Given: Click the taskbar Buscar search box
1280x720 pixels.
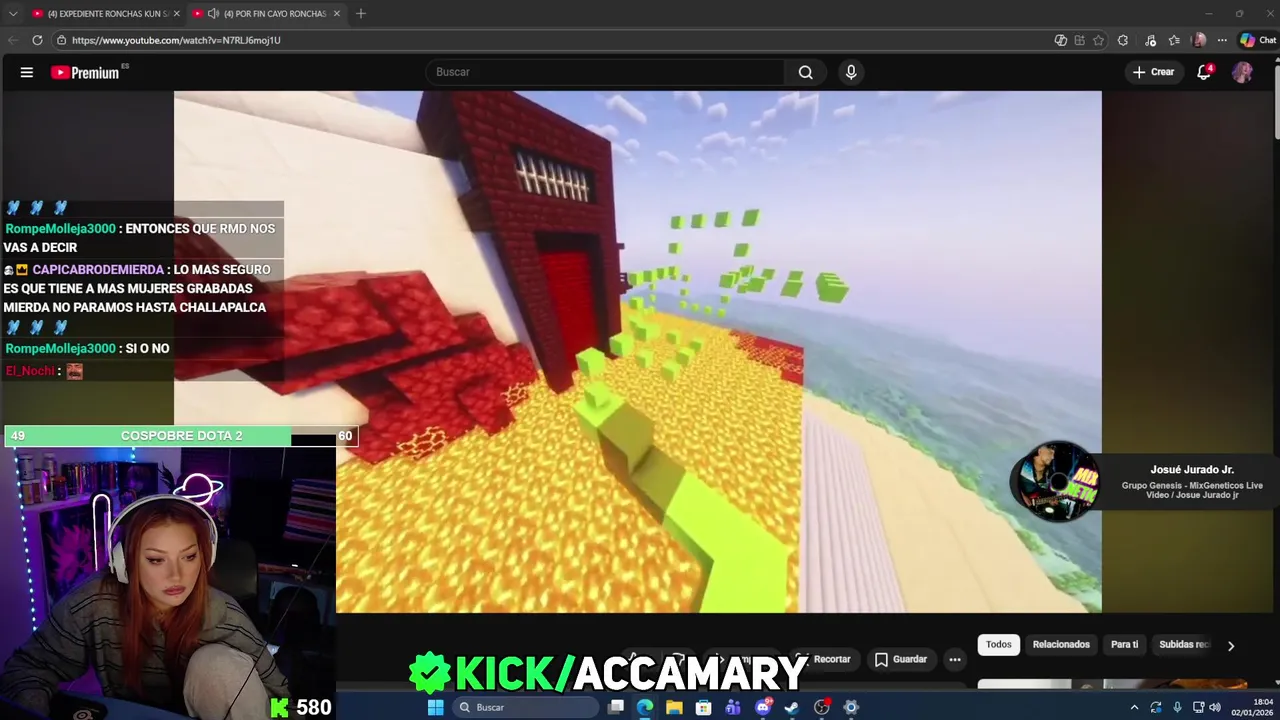Looking at the screenshot, I should coord(525,707).
